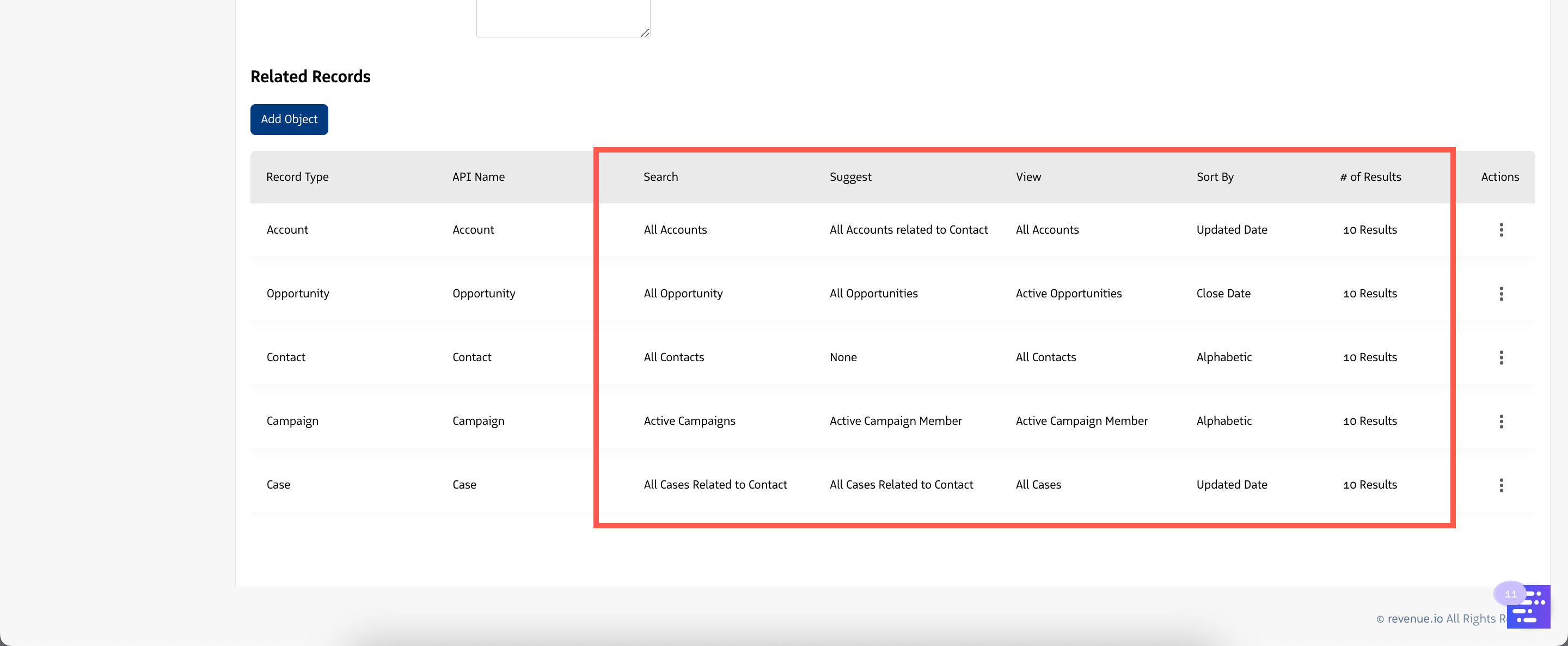Click 10 Results in the Opportunity row
1568x646 pixels.
coord(1370,294)
